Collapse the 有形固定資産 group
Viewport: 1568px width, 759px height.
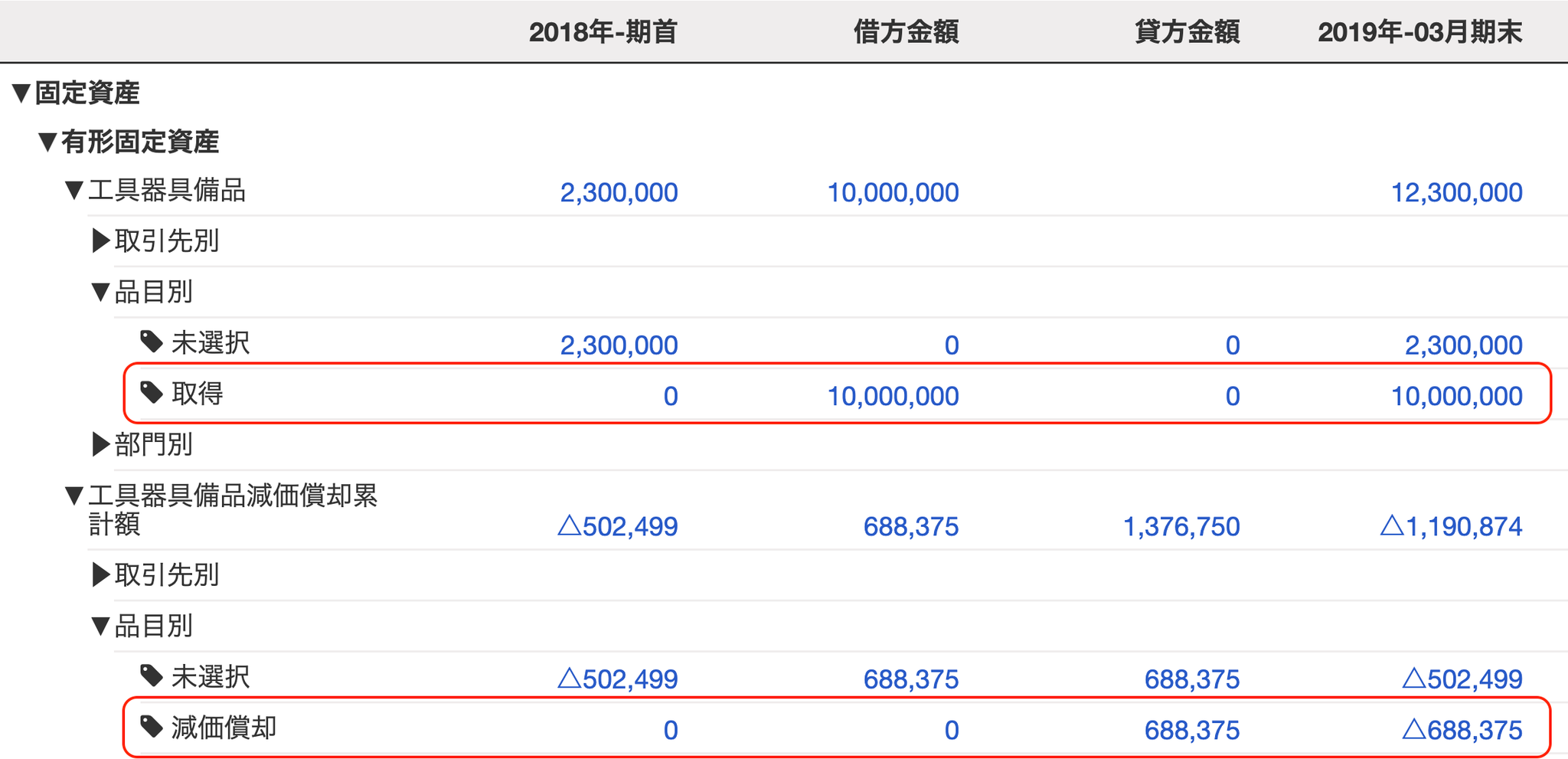pyautogui.click(x=47, y=142)
